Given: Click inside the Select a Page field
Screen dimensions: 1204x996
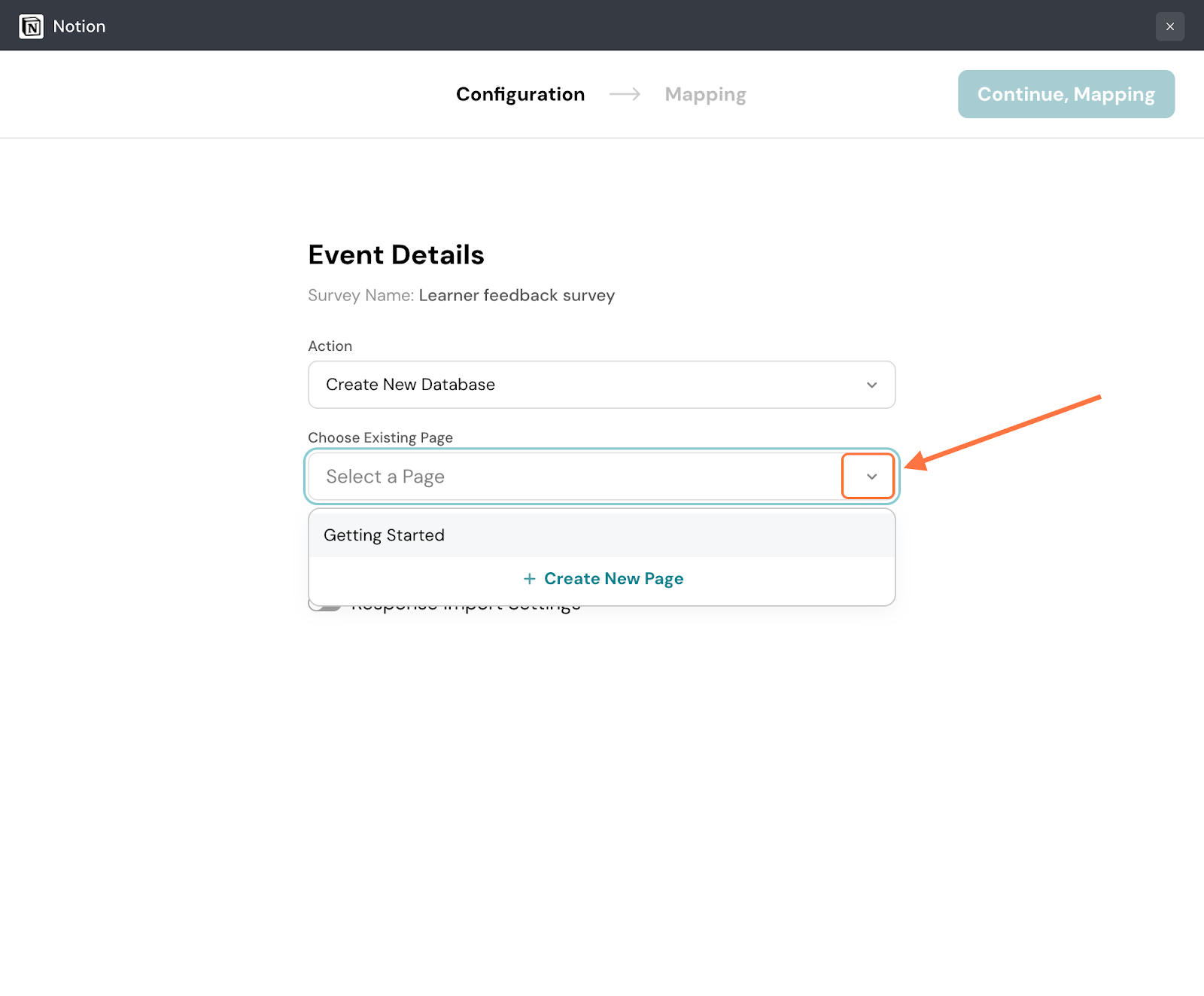Looking at the screenshot, I should [572, 477].
